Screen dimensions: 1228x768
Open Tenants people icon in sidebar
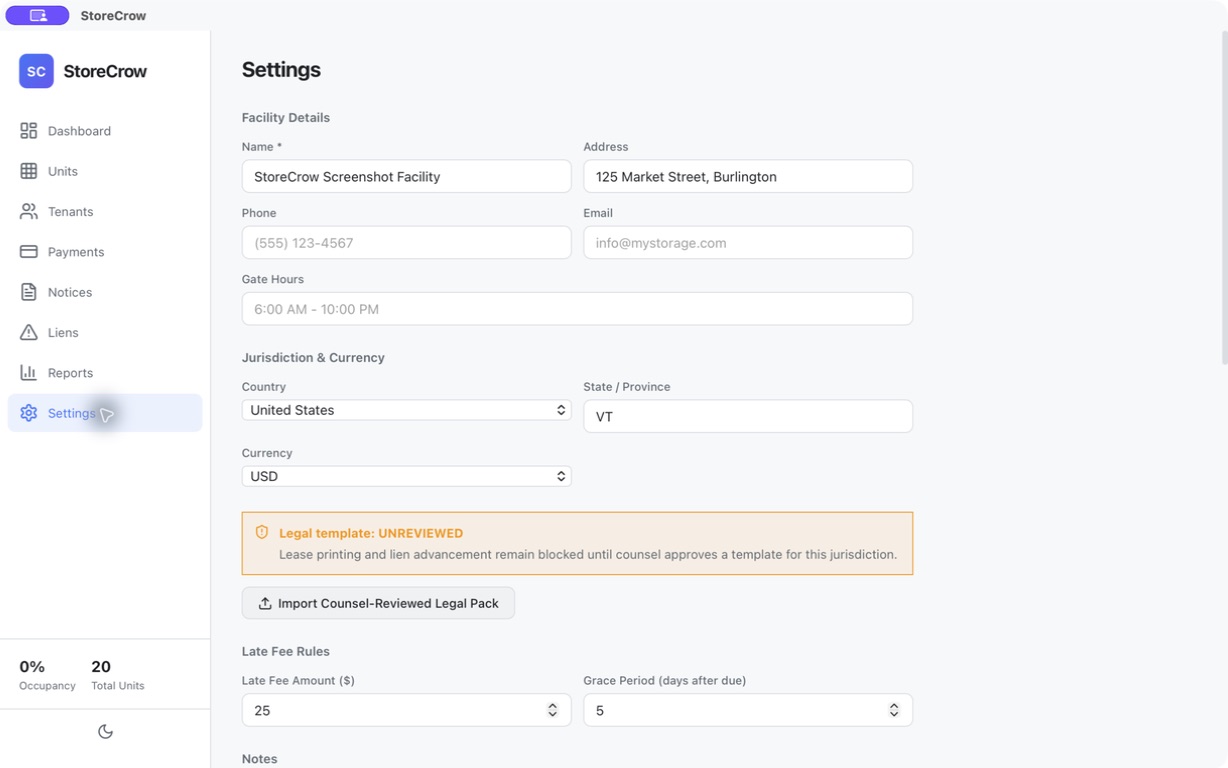(x=28, y=212)
